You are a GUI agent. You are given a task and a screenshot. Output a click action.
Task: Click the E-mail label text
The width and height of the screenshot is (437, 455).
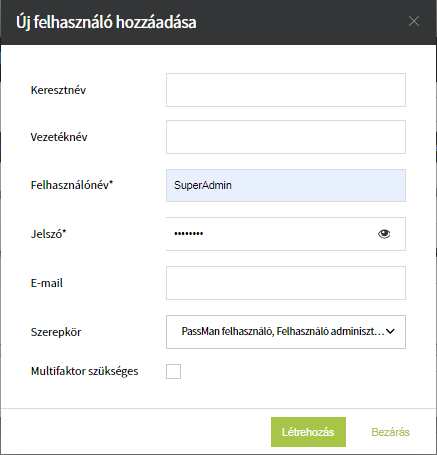tap(47, 283)
